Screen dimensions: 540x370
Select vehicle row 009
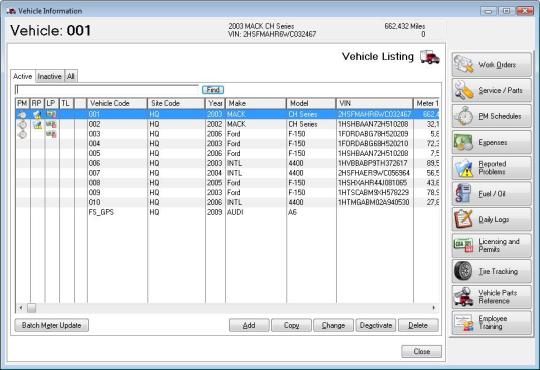[227, 192]
